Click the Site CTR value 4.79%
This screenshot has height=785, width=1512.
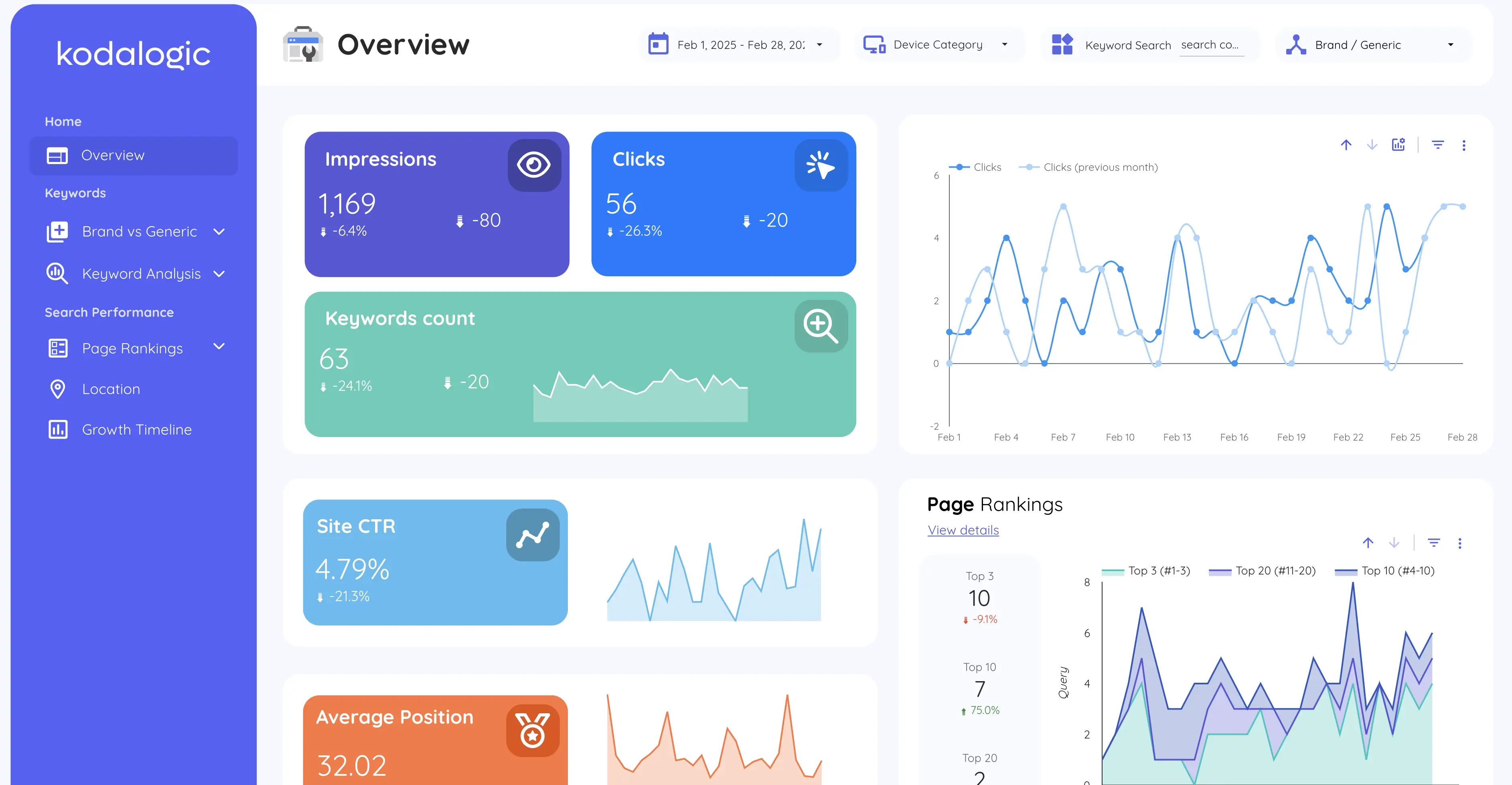pos(352,569)
